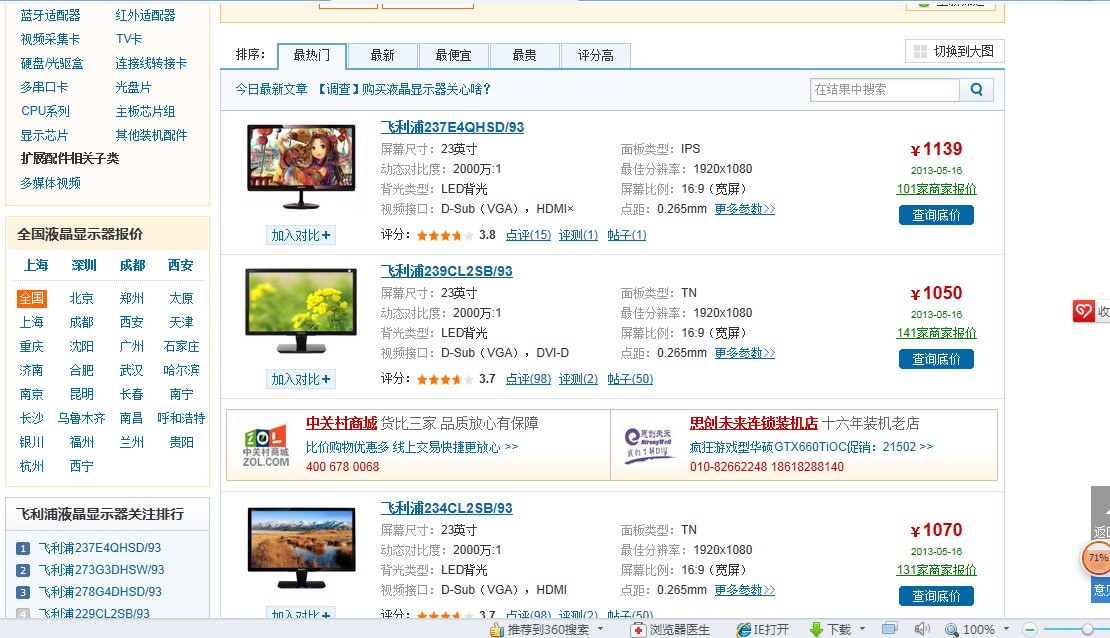This screenshot has height=638, width=1110.
Task: Click the red heart 收藏 icon
Action: pos(1084,311)
